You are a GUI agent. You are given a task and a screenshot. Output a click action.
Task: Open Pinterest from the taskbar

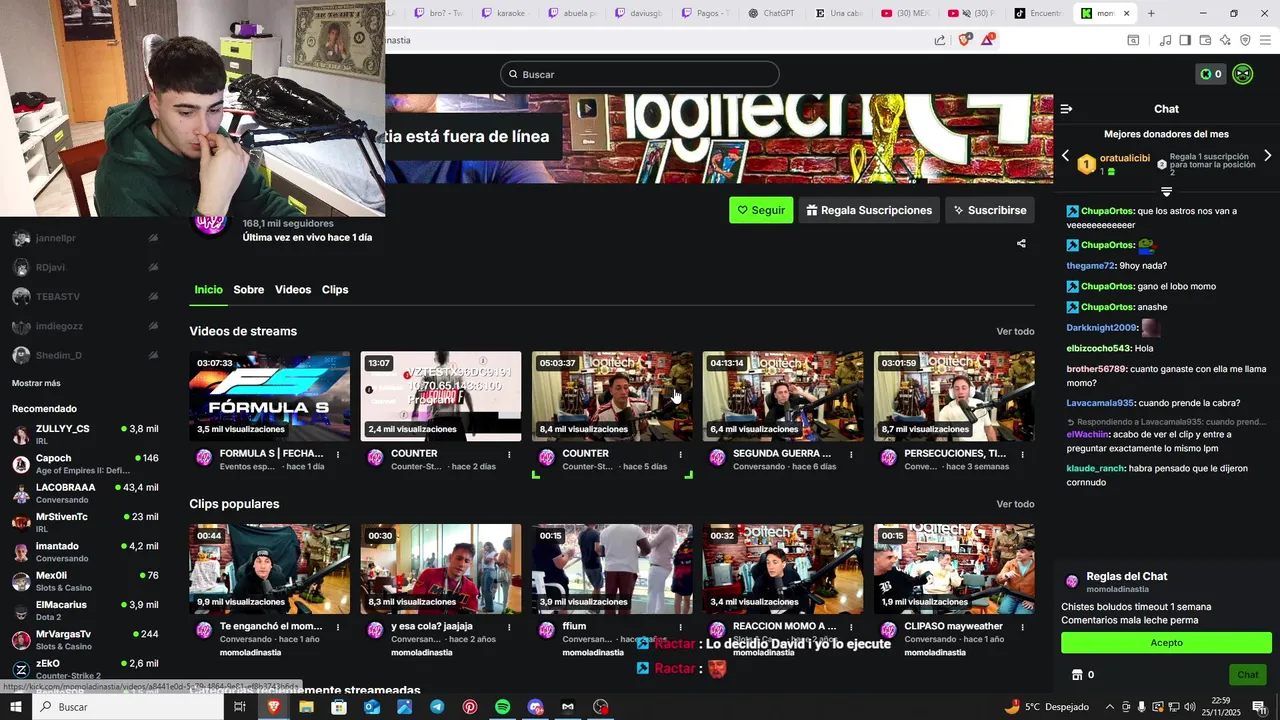[470, 707]
